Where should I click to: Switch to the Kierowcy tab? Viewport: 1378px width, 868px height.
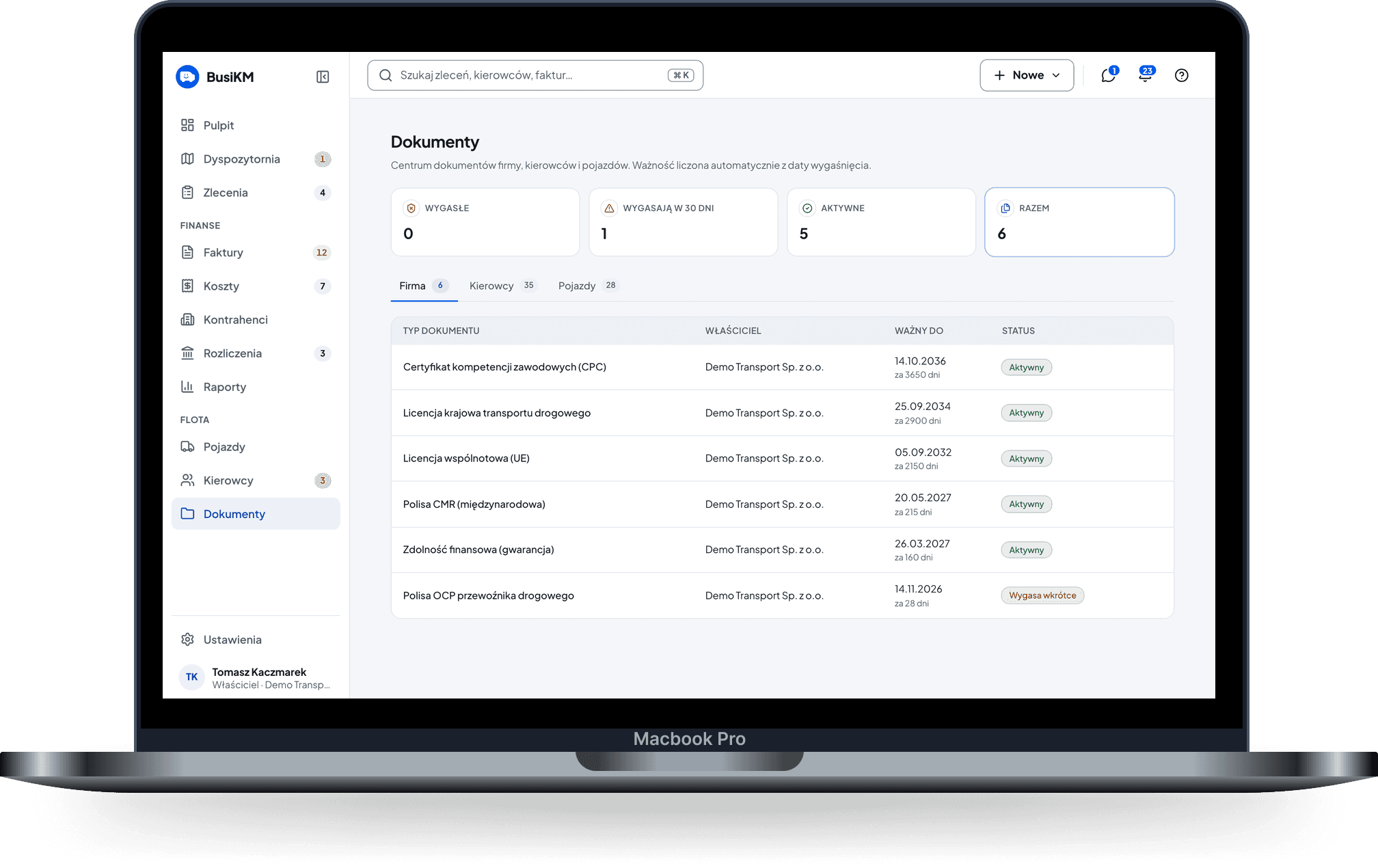pos(502,286)
